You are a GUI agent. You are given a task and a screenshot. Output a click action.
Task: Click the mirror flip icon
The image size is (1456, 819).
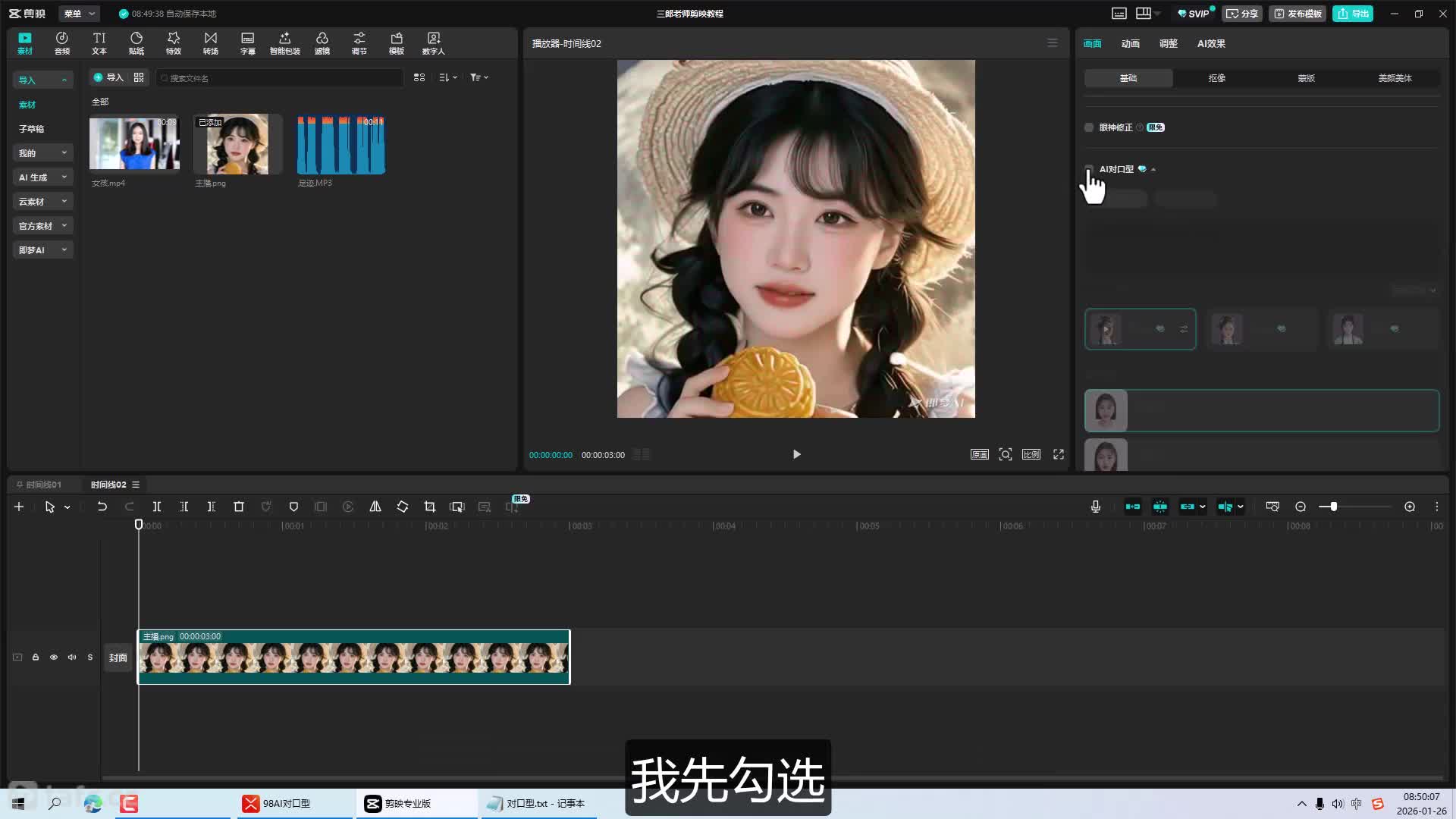tap(375, 507)
